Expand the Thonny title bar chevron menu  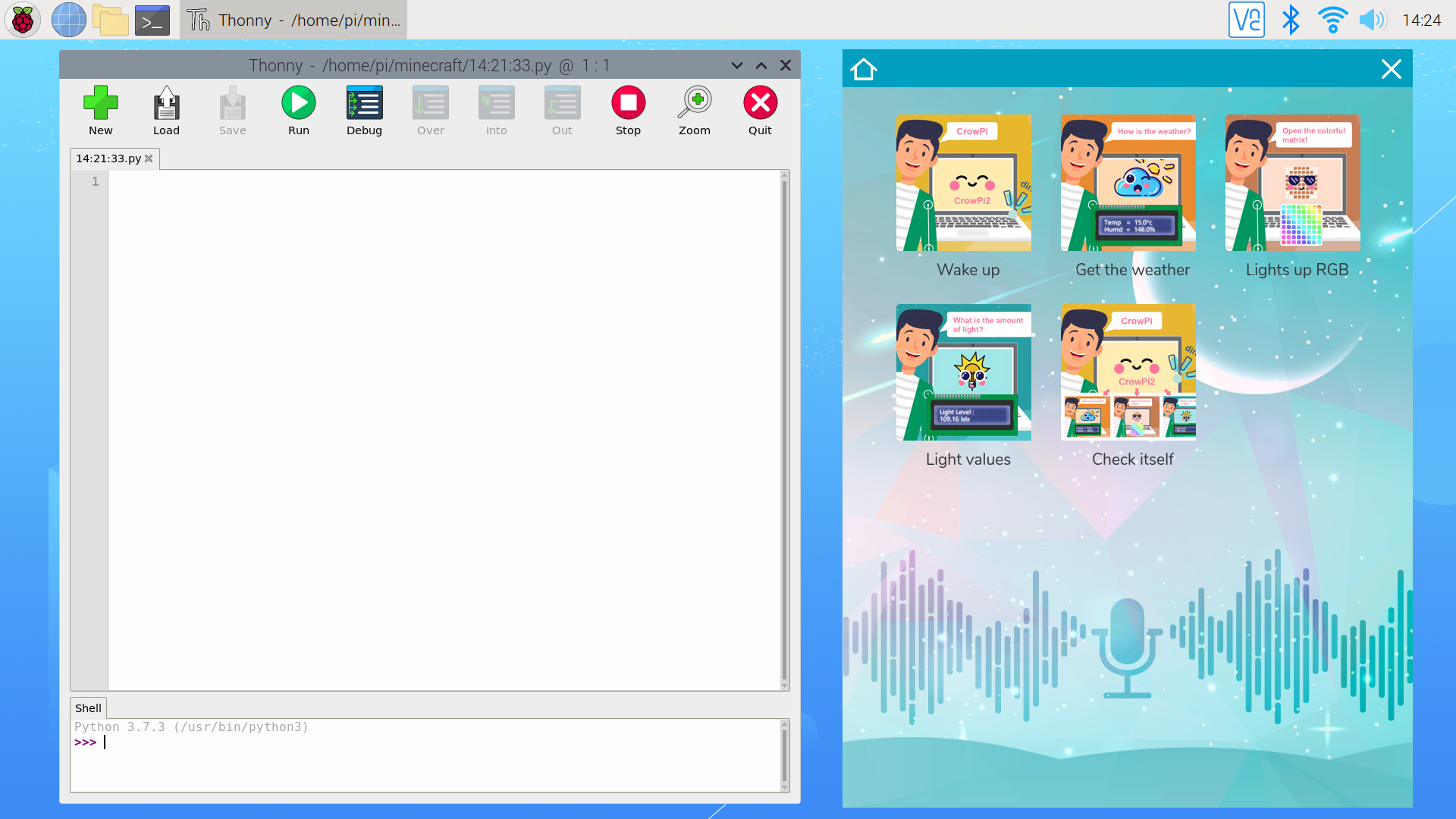[736, 65]
